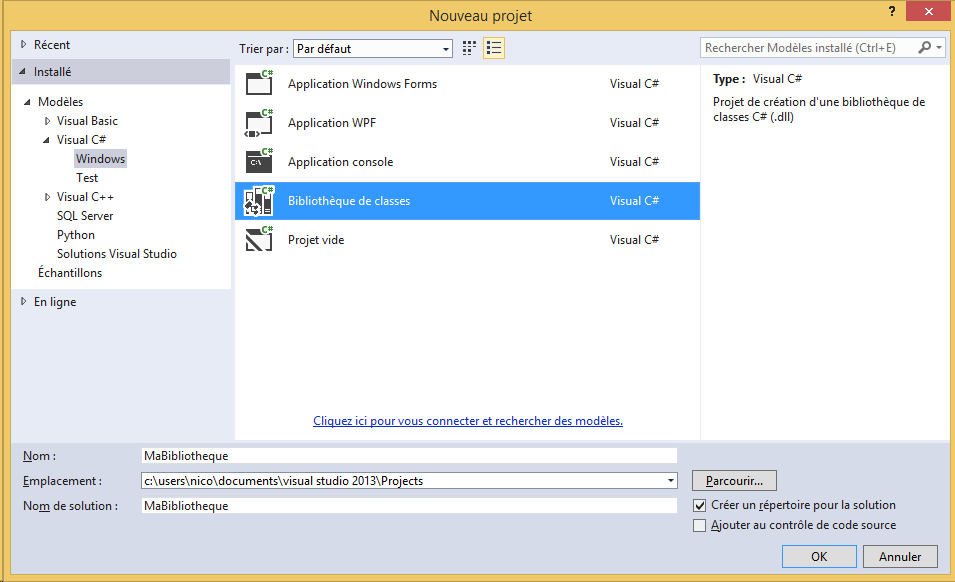Switch to small icons grid view
The width and height of the screenshot is (955, 582).
coord(469,48)
